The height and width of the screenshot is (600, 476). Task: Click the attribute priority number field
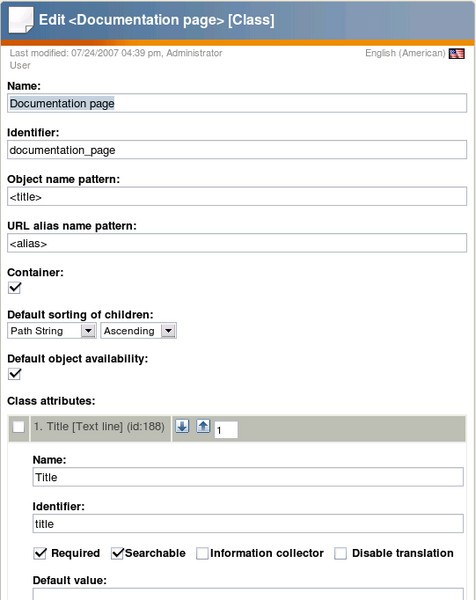click(226, 430)
